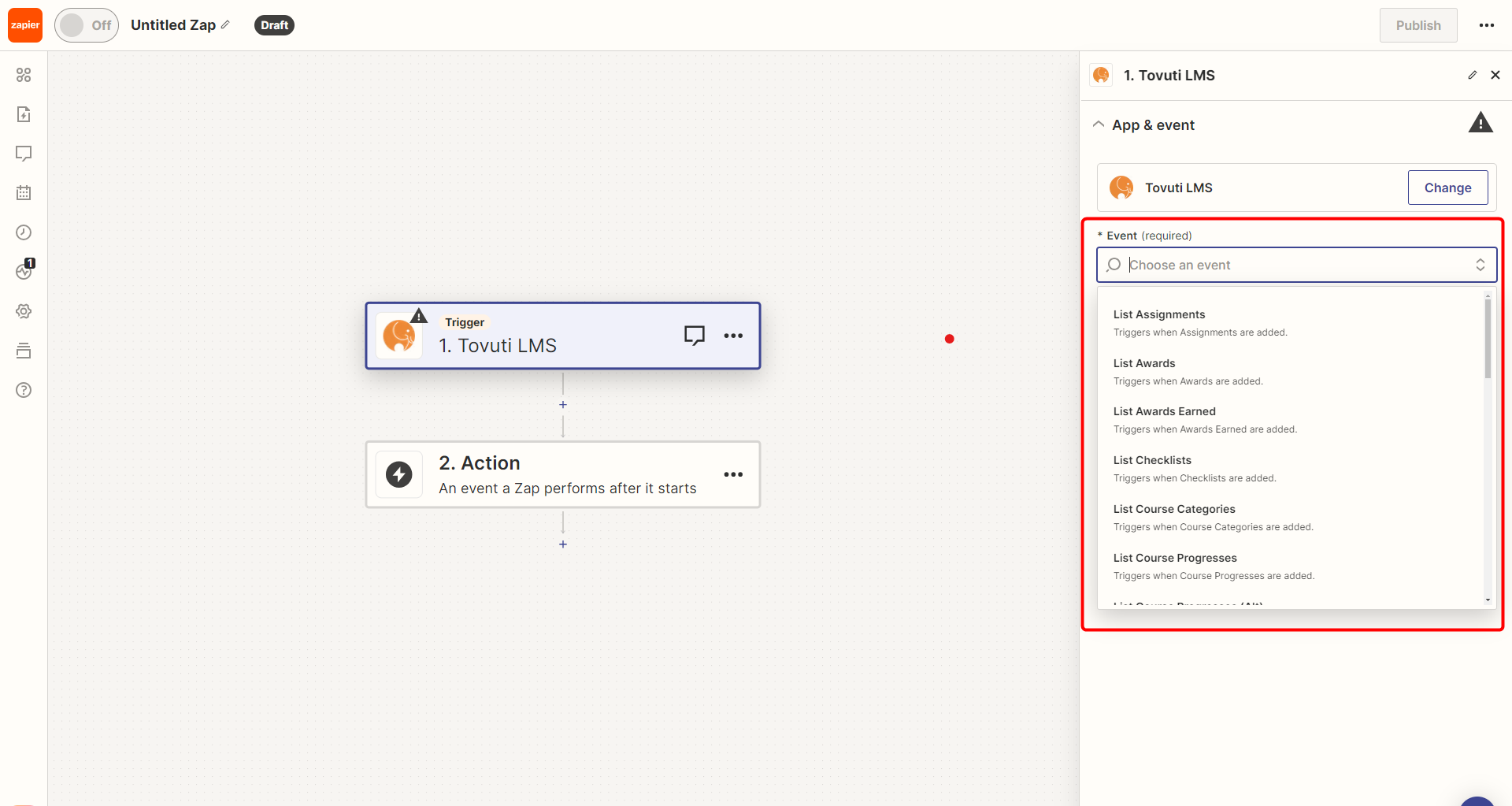Add a comment to the trigger step
Screen dimensions: 1512x806
tap(694, 336)
